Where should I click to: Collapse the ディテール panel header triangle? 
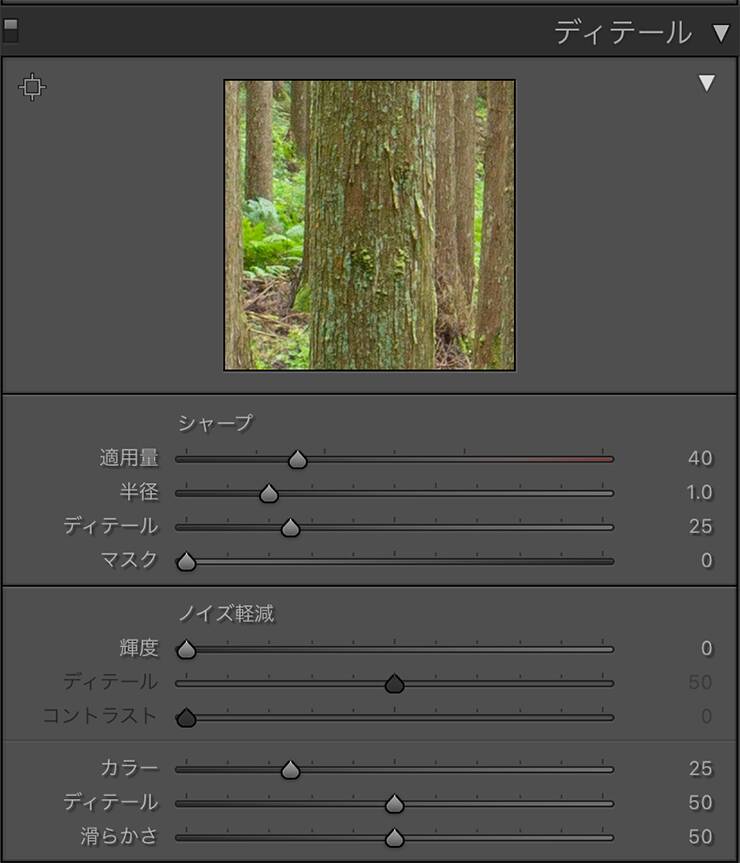721,33
